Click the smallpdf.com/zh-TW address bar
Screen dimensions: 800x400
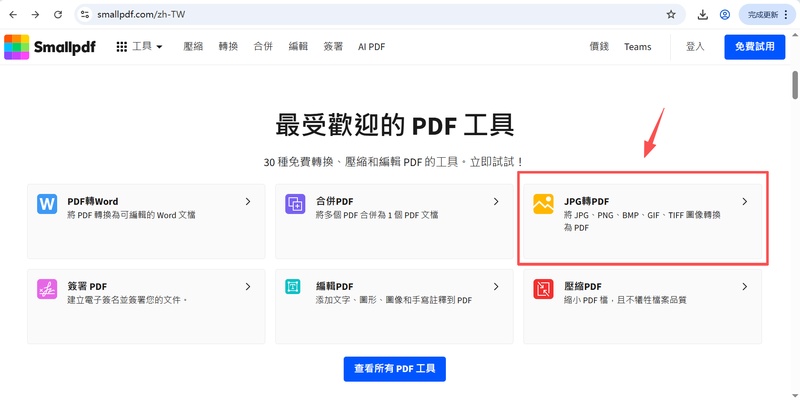click(378, 15)
